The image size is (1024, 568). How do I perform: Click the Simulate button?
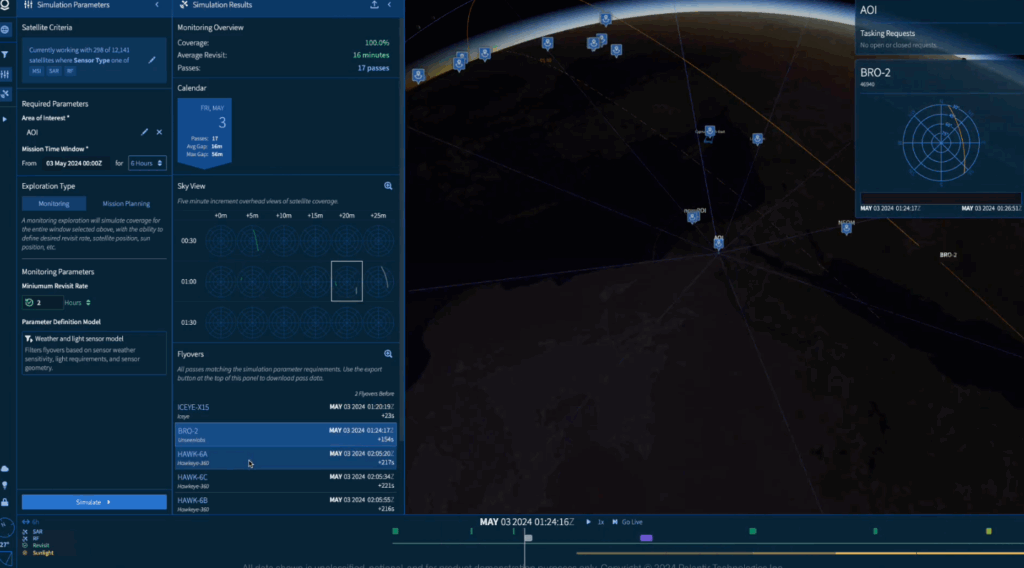tap(94, 502)
